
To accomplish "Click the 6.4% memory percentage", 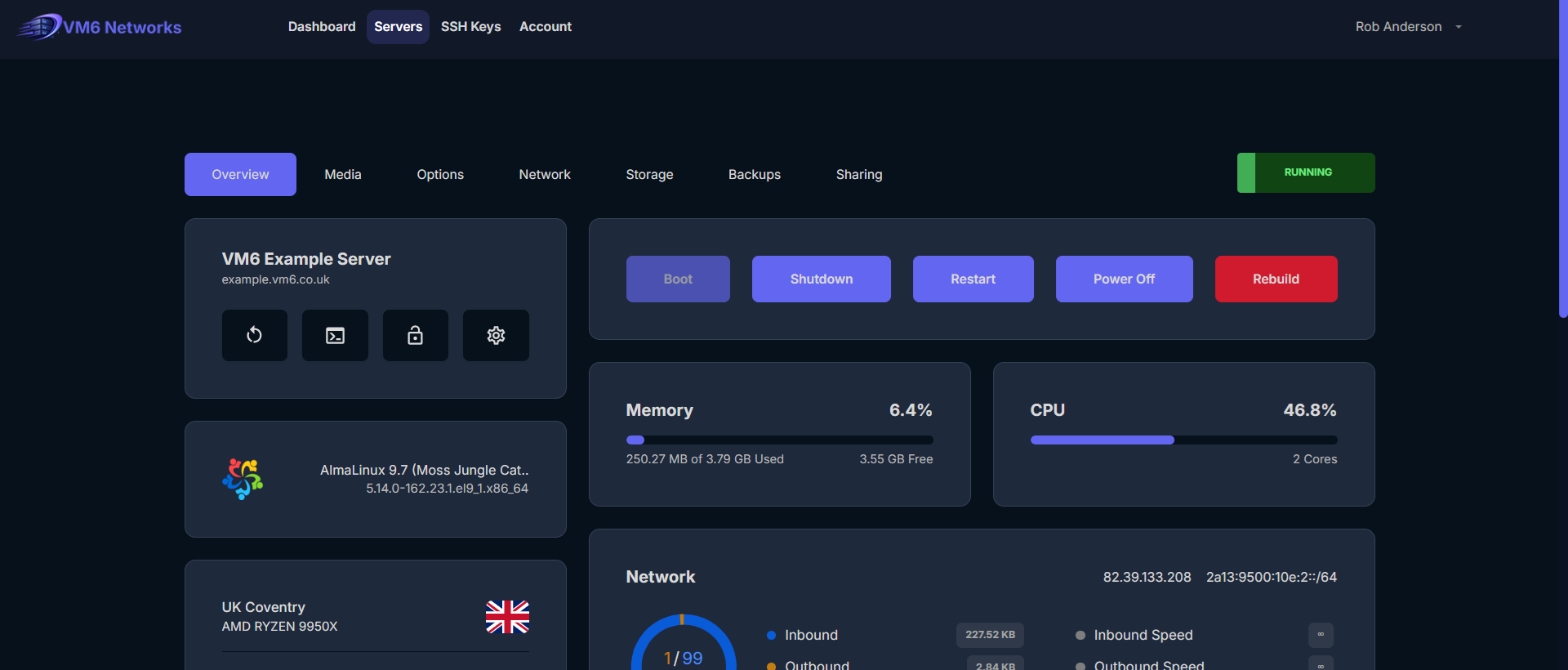I will [x=911, y=410].
